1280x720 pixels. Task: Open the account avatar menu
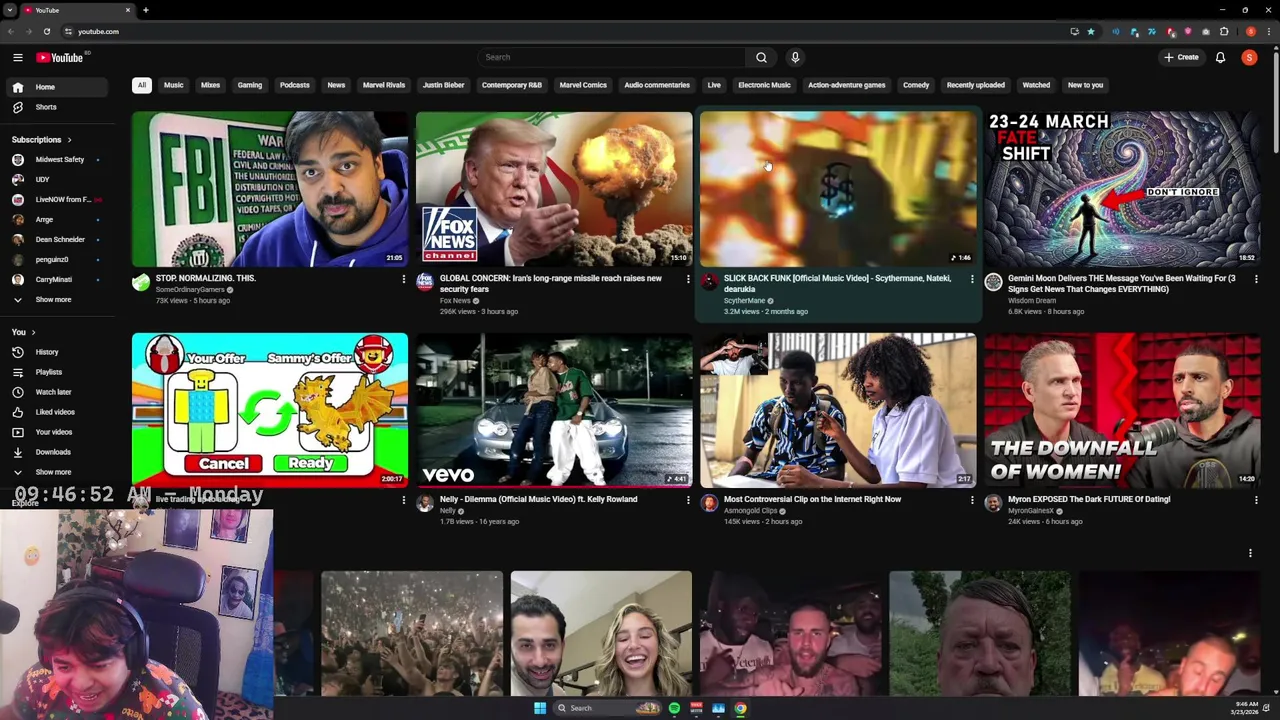[1249, 57]
